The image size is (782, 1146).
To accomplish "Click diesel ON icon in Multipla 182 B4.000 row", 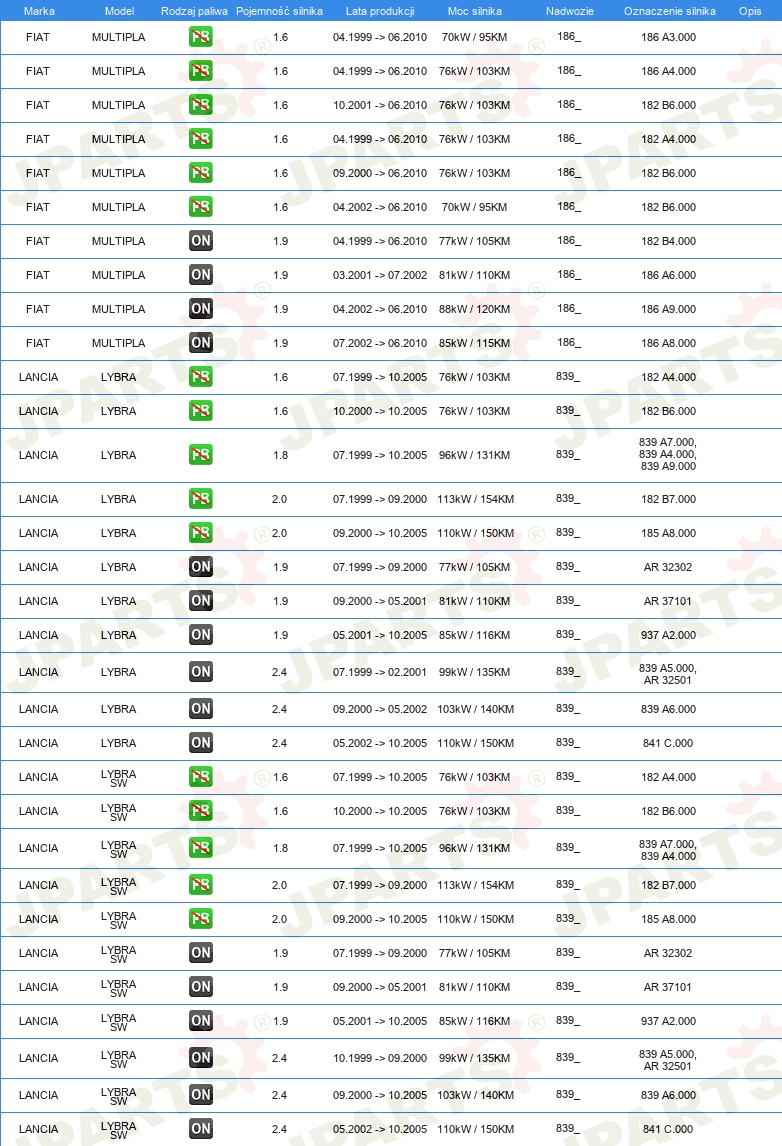I will pyautogui.click(x=200, y=240).
